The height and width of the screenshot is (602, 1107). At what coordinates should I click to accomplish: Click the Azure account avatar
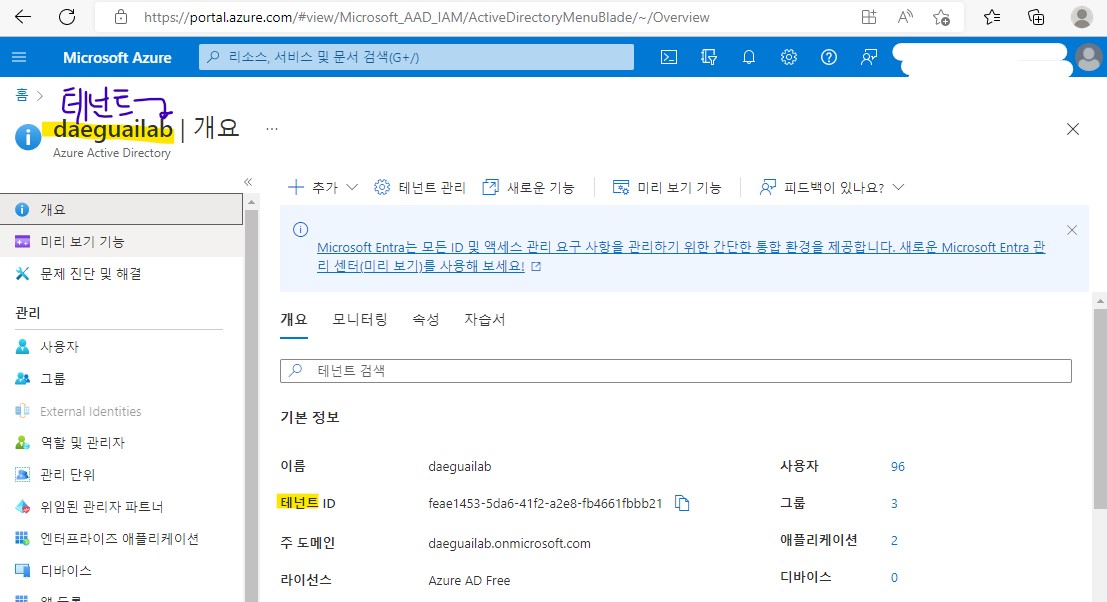(1089, 57)
